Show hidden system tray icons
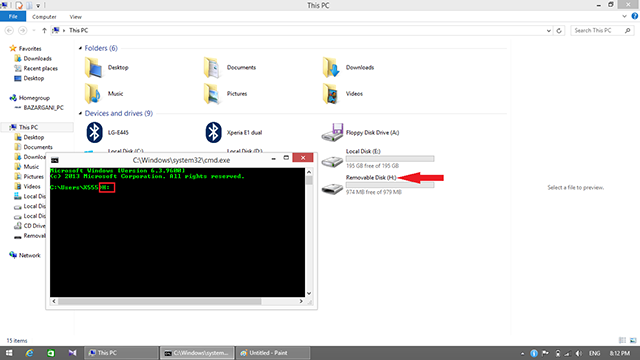The width and height of the screenshot is (640, 360). click(x=522, y=353)
